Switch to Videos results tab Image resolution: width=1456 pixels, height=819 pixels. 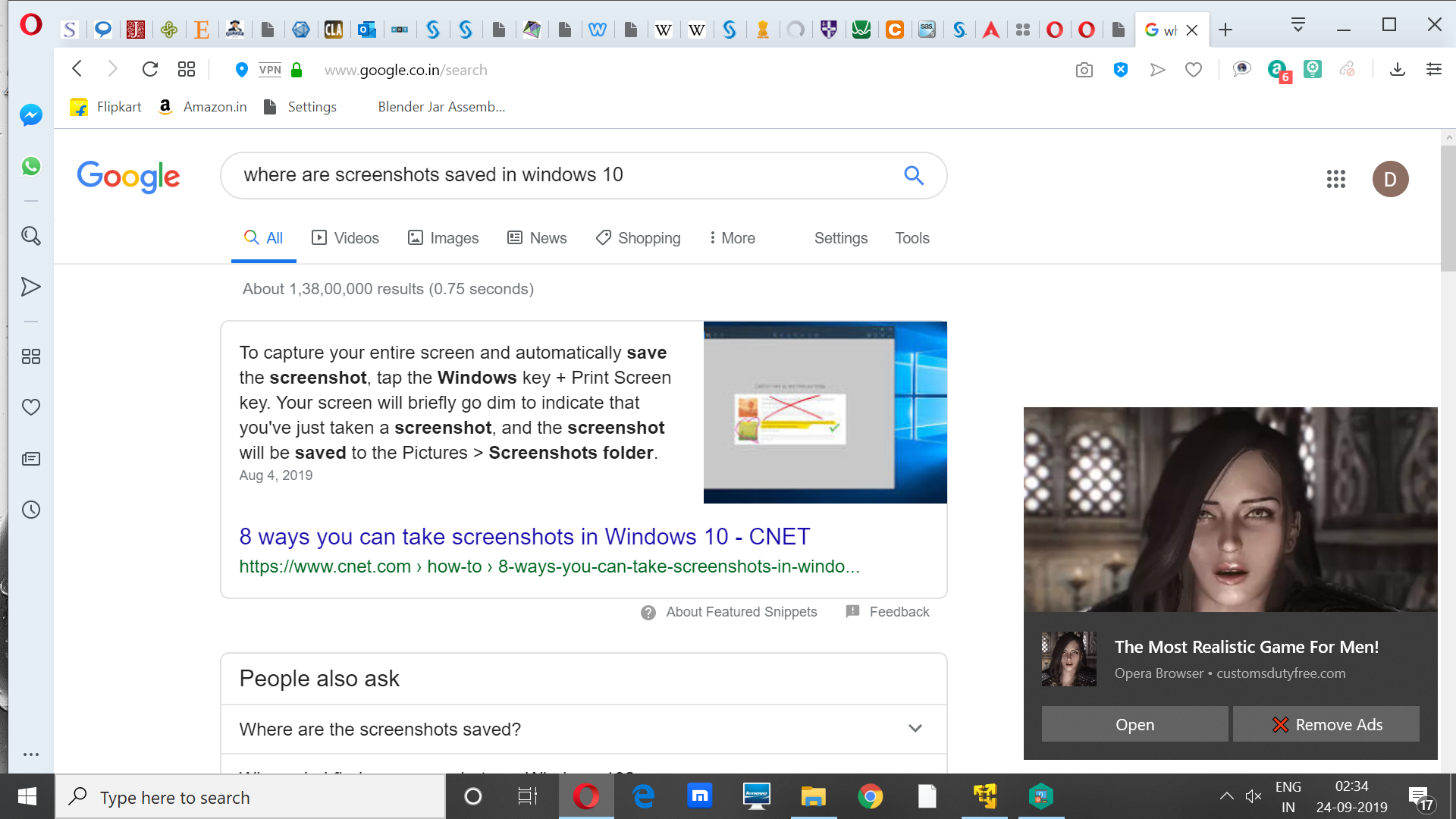(345, 238)
